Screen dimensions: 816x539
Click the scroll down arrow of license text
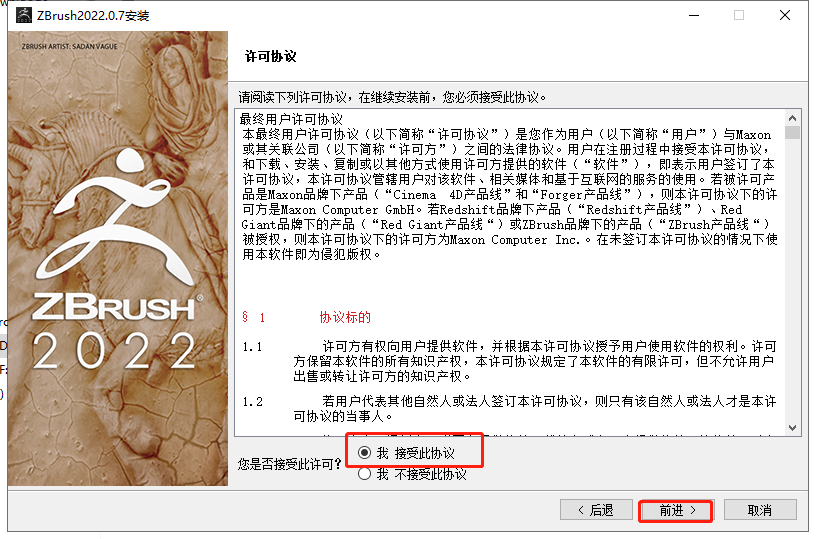pos(792,428)
